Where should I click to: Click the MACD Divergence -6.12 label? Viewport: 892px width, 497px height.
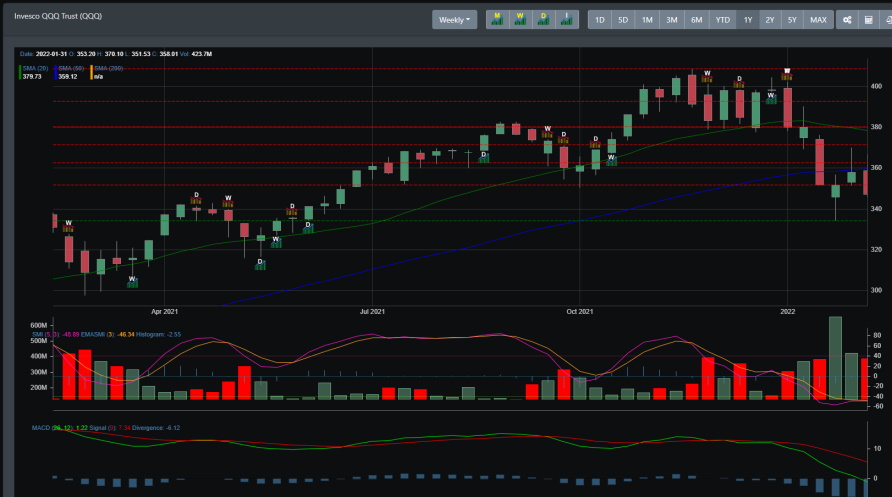(156, 428)
